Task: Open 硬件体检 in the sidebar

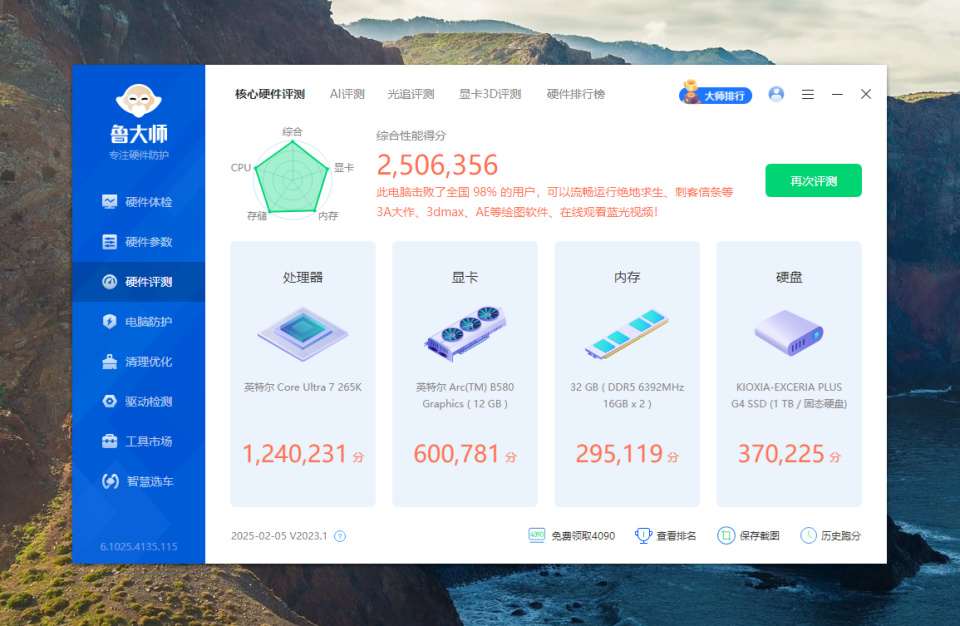Action: click(138, 202)
